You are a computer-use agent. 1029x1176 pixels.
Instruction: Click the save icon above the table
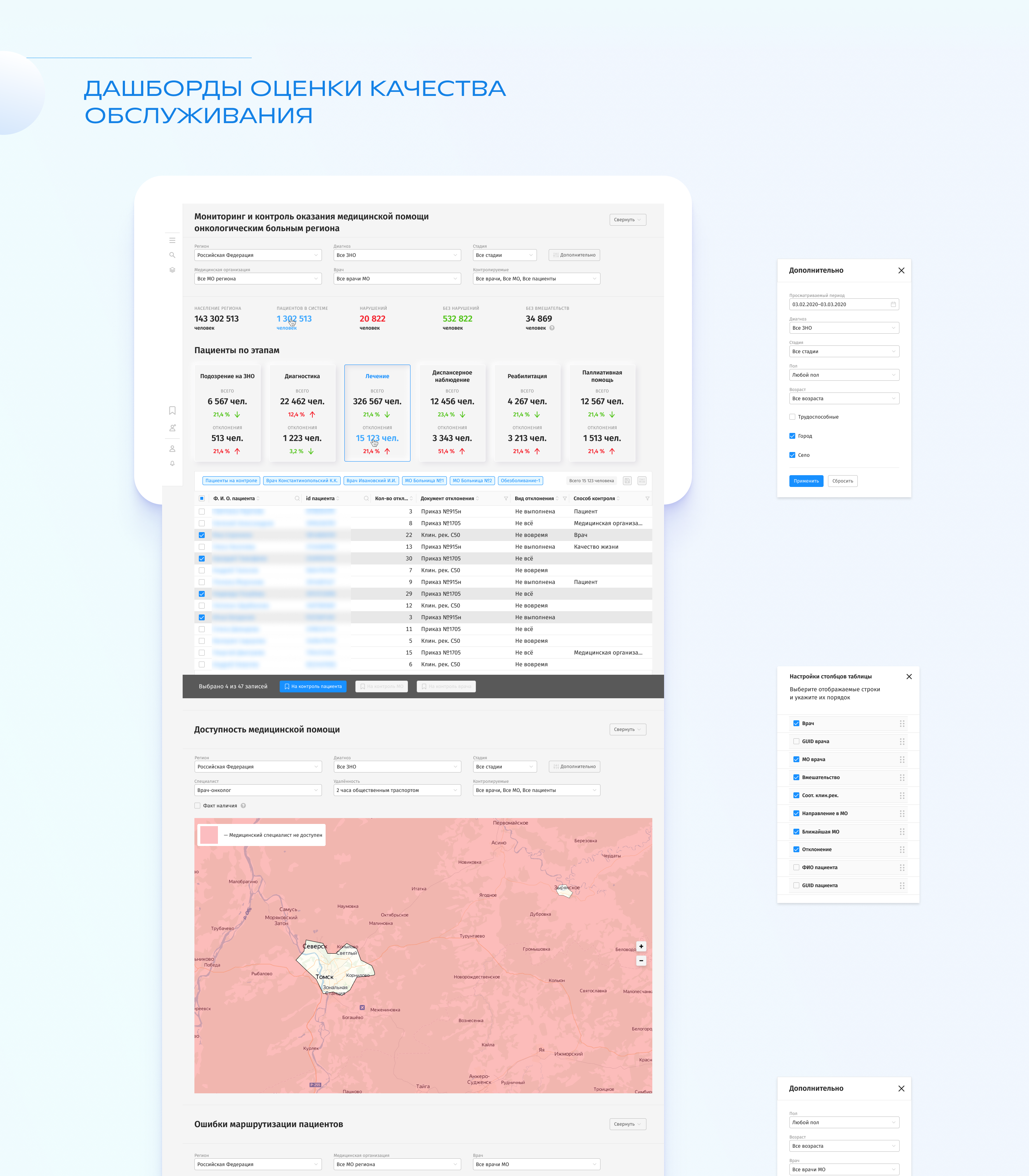627,481
